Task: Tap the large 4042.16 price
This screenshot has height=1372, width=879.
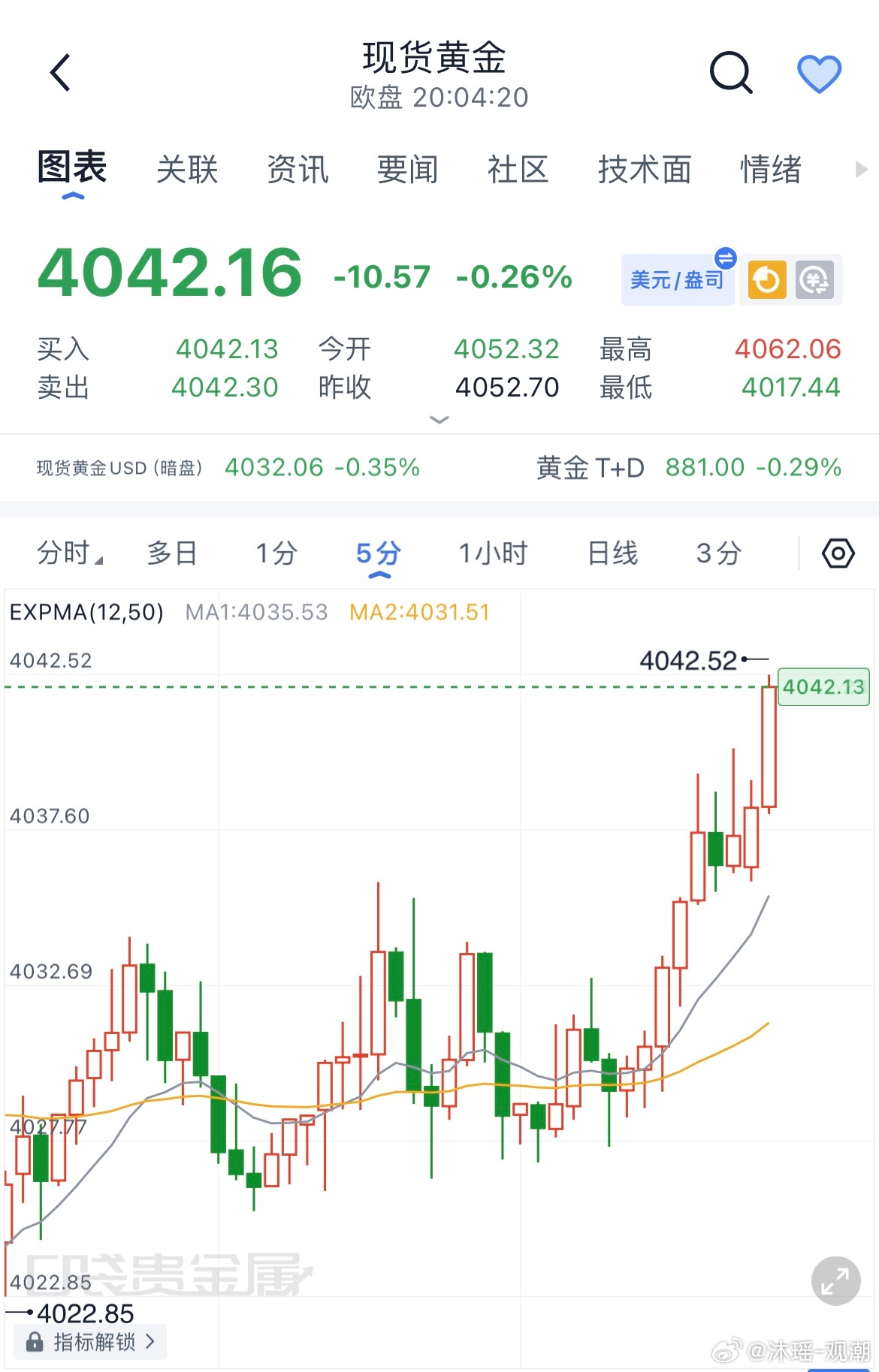Action: pos(170,273)
